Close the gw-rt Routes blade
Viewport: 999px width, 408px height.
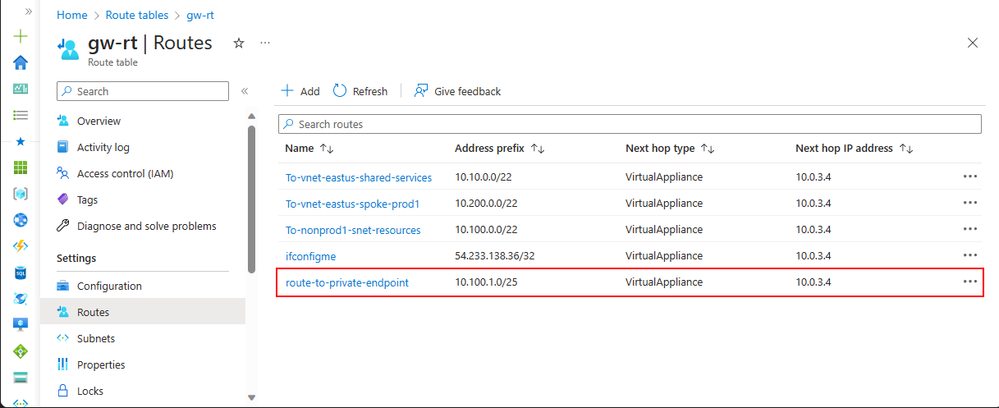coord(972,43)
